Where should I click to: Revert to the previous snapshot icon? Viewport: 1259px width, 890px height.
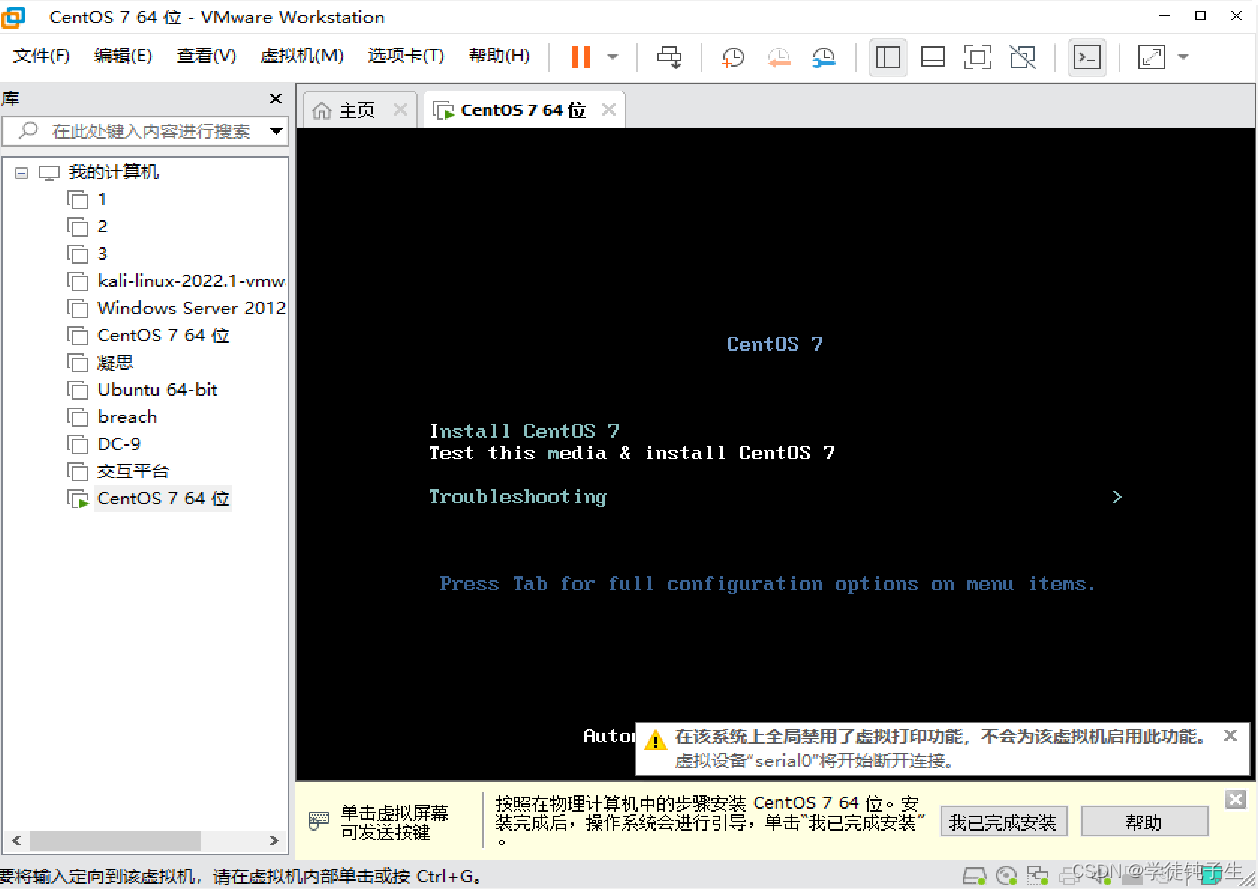click(779, 57)
